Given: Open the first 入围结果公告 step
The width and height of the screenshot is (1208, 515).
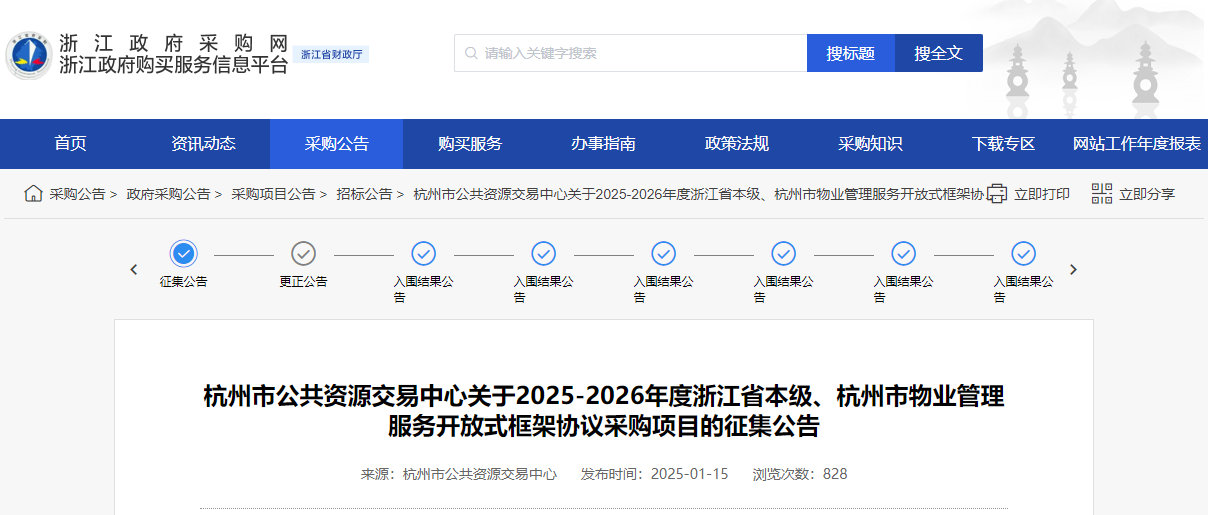Looking at the screenshot, I should point(423,253).
